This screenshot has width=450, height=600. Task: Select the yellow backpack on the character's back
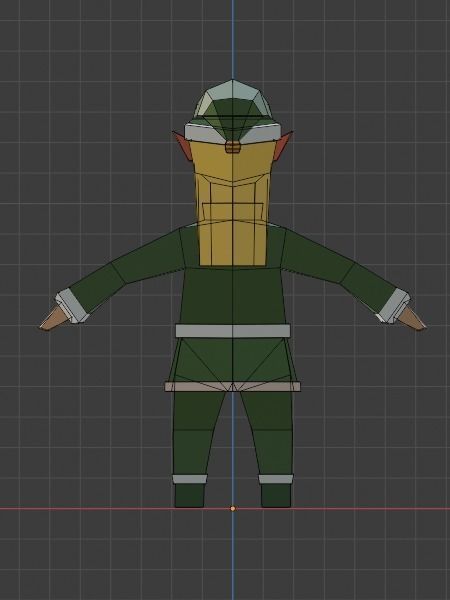pos(233,204)
